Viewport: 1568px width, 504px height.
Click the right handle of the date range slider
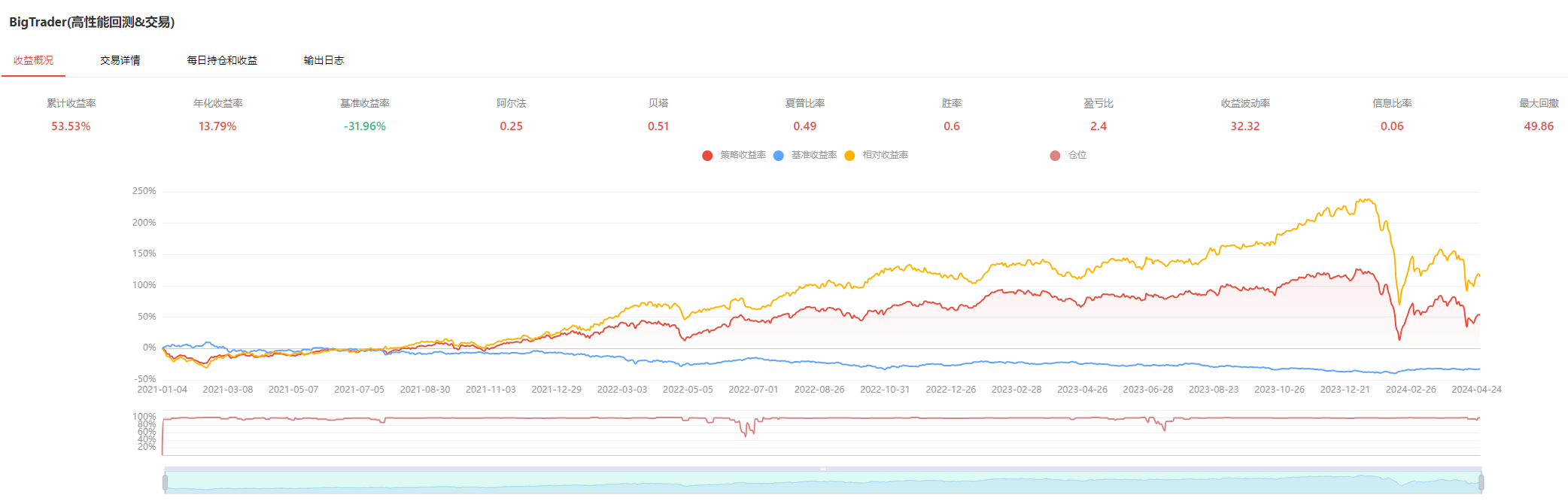[x=1481, y=482]
